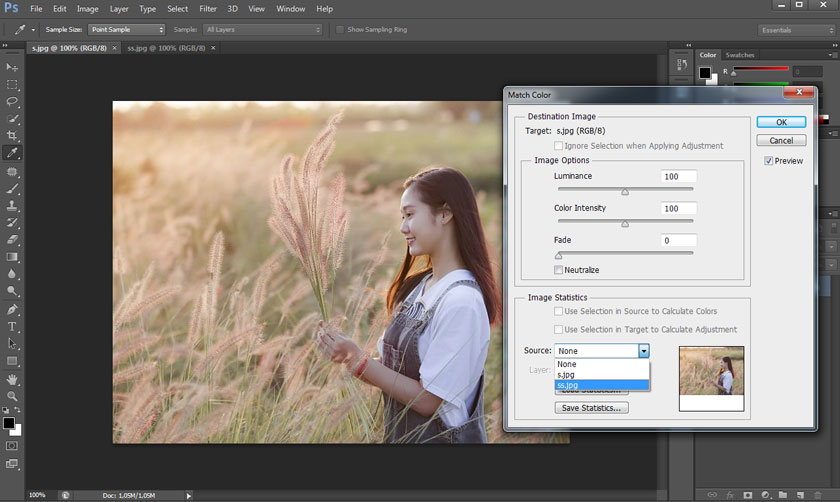The image size is (840, 502).
Task: Enable the Neutralize checkbox
Action: click(558, 270)
